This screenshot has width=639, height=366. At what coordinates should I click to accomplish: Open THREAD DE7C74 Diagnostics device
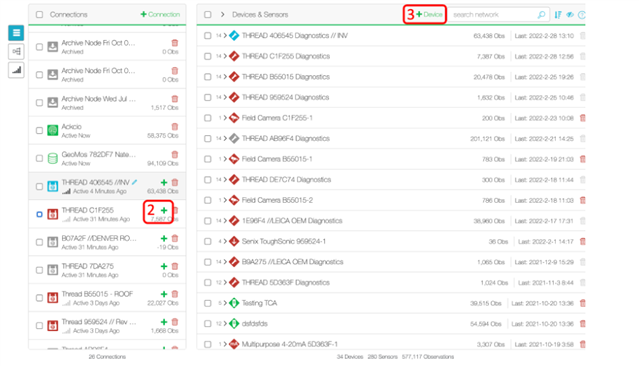point(286,179)
